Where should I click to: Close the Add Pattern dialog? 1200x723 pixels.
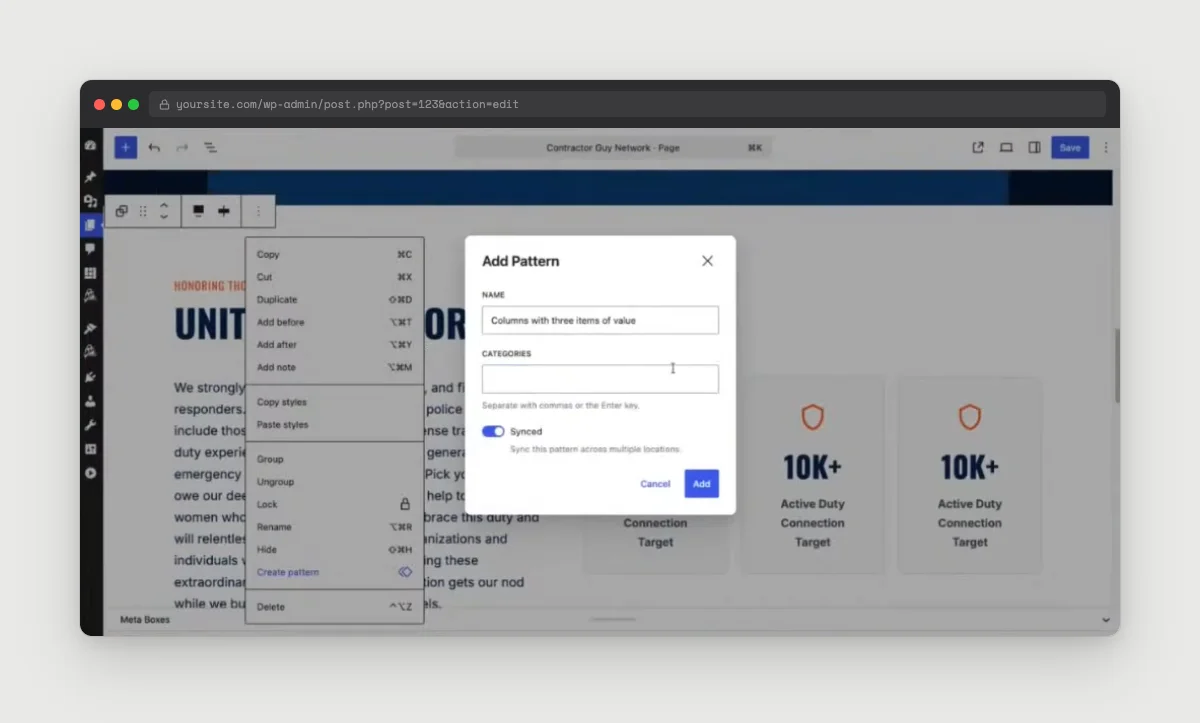[707, 261]
